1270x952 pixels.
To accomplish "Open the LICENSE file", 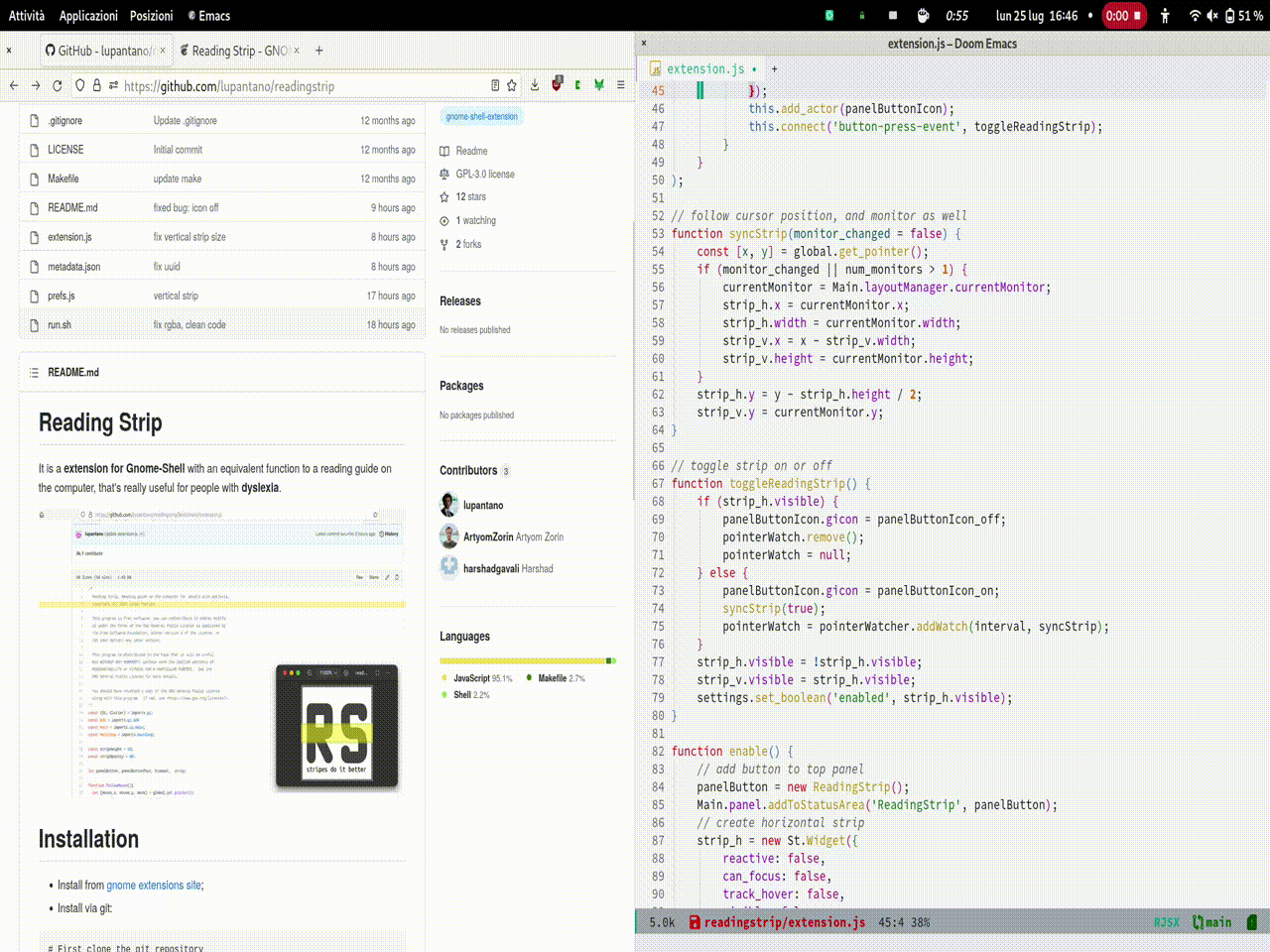I will coord(65,150).
